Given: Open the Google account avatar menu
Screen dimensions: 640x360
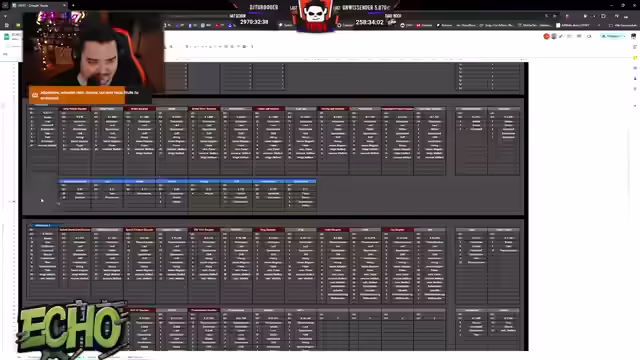Looking at the screenshot, I should [x=633, y=36].
